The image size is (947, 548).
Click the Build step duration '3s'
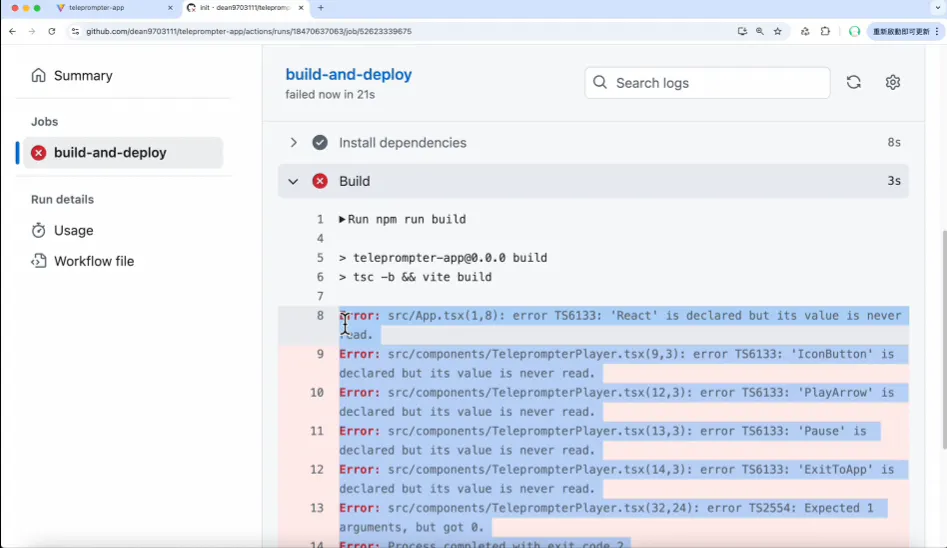pos(894,181)
